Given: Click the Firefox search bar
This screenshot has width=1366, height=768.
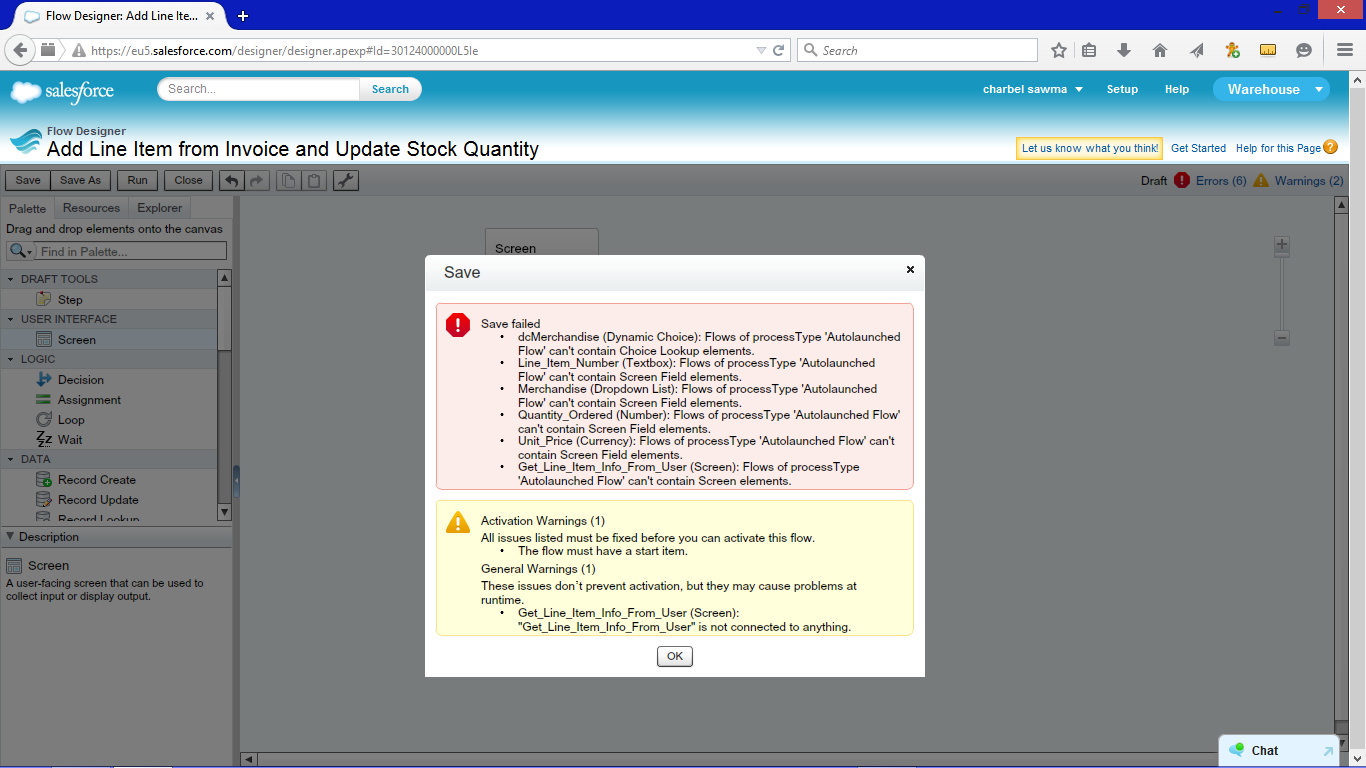Looking at the screenshot, I should pyautogui.click(x=917, y=50).
